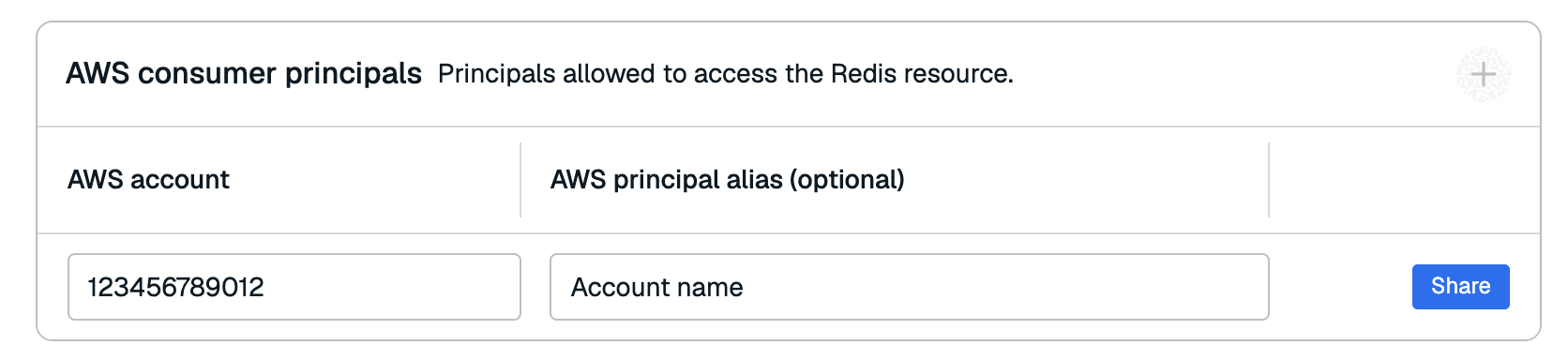The image size is (1568, 360).
Task: Click the divider right of alias column header
Action: pos(1269,180)
